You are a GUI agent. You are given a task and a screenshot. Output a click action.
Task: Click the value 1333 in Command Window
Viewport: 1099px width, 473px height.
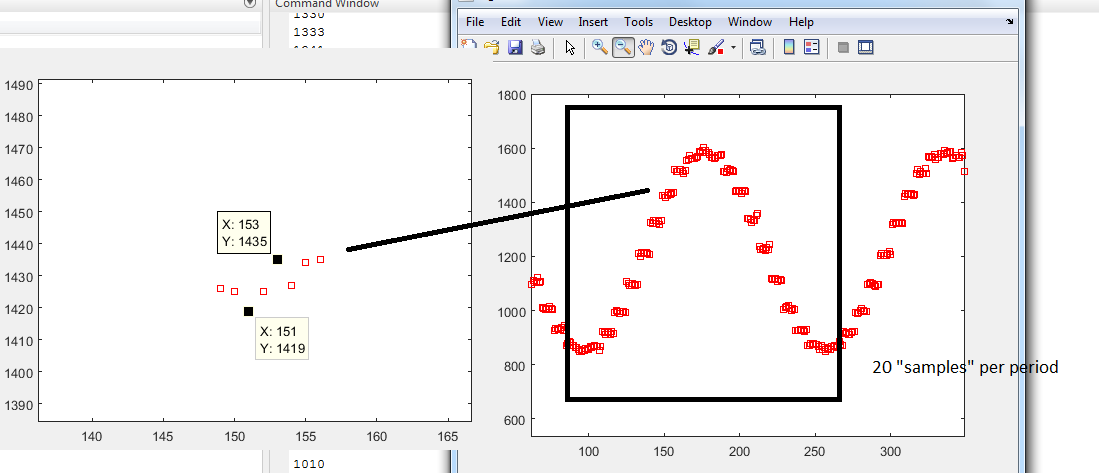click(x=308, y=32)
